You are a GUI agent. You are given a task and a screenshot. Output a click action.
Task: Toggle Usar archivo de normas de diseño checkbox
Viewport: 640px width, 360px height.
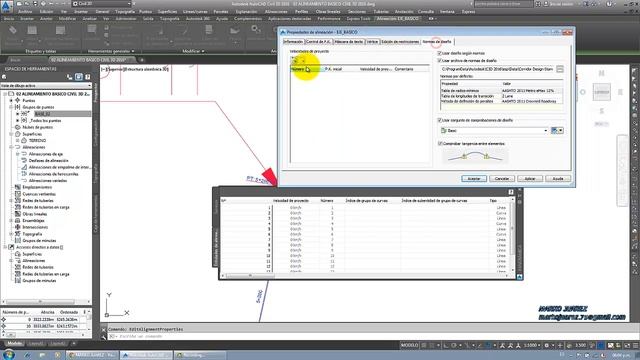pyautogui.click(x=440, y=60)
